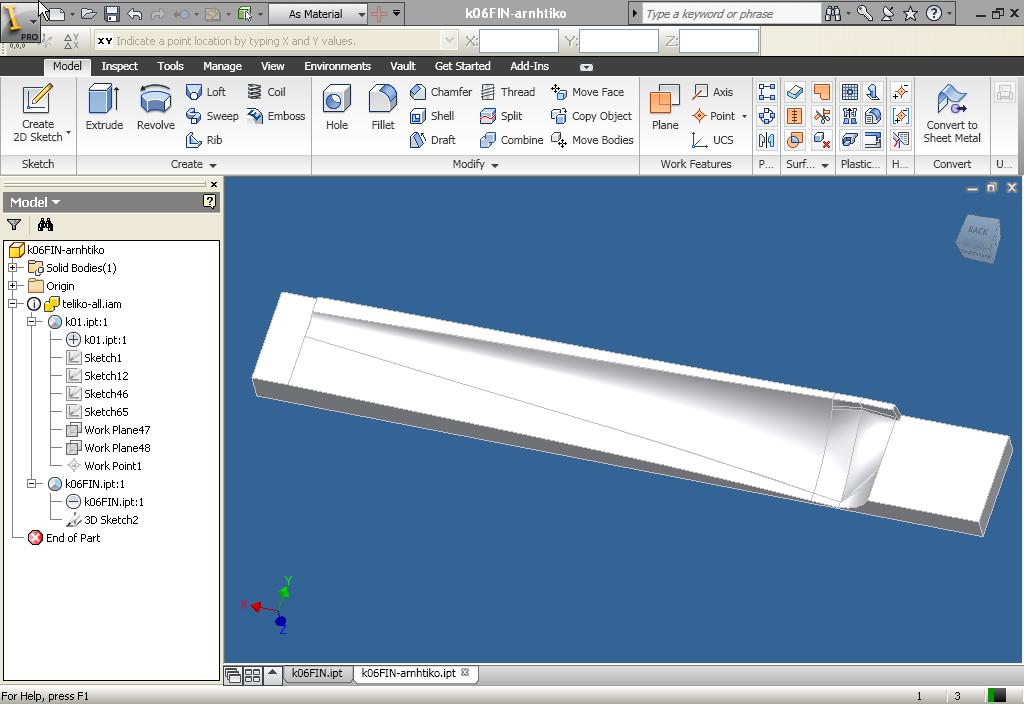The height and width of the screenshot is (704, 1024).
Task: Expand the Surf... panel dropdown
Action: [x=825, y=165]
